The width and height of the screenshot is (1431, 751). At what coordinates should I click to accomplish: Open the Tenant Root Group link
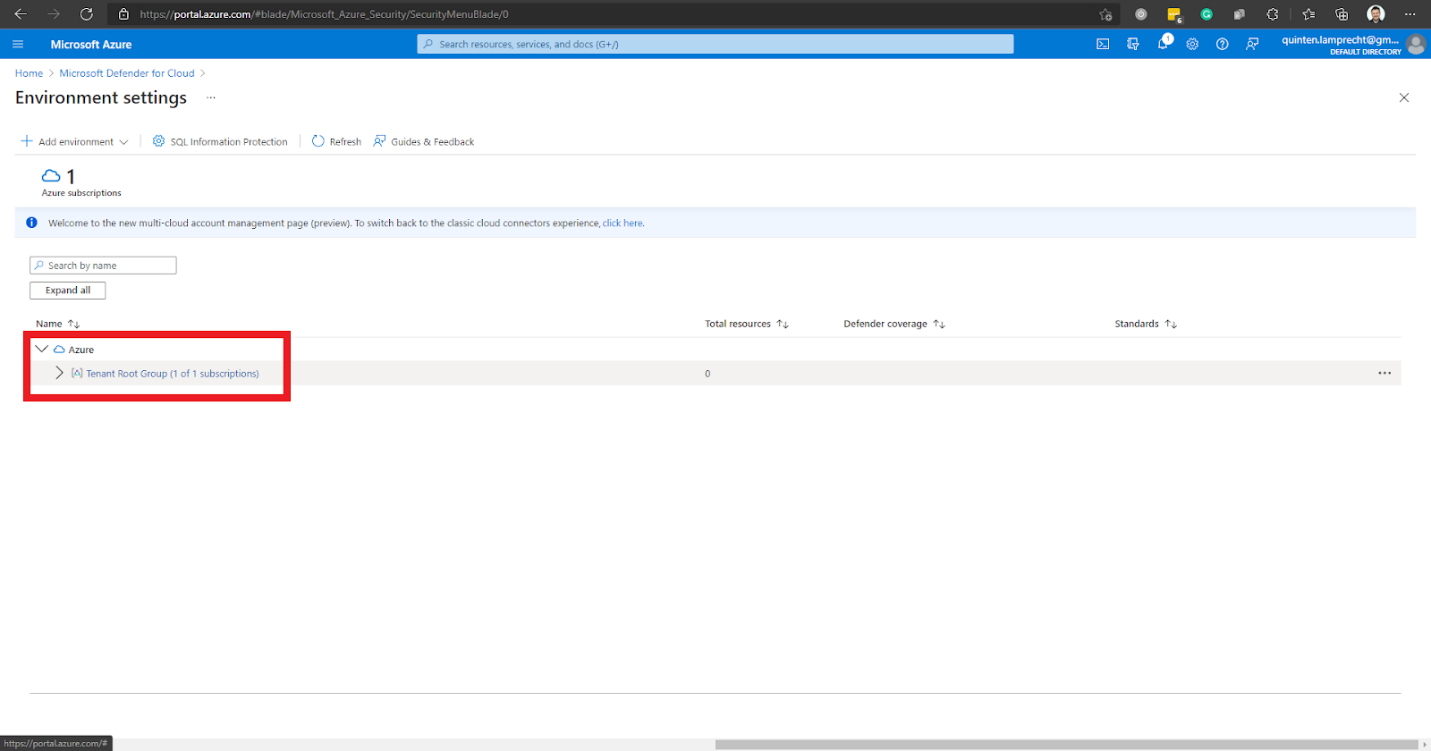pos(172,373)
